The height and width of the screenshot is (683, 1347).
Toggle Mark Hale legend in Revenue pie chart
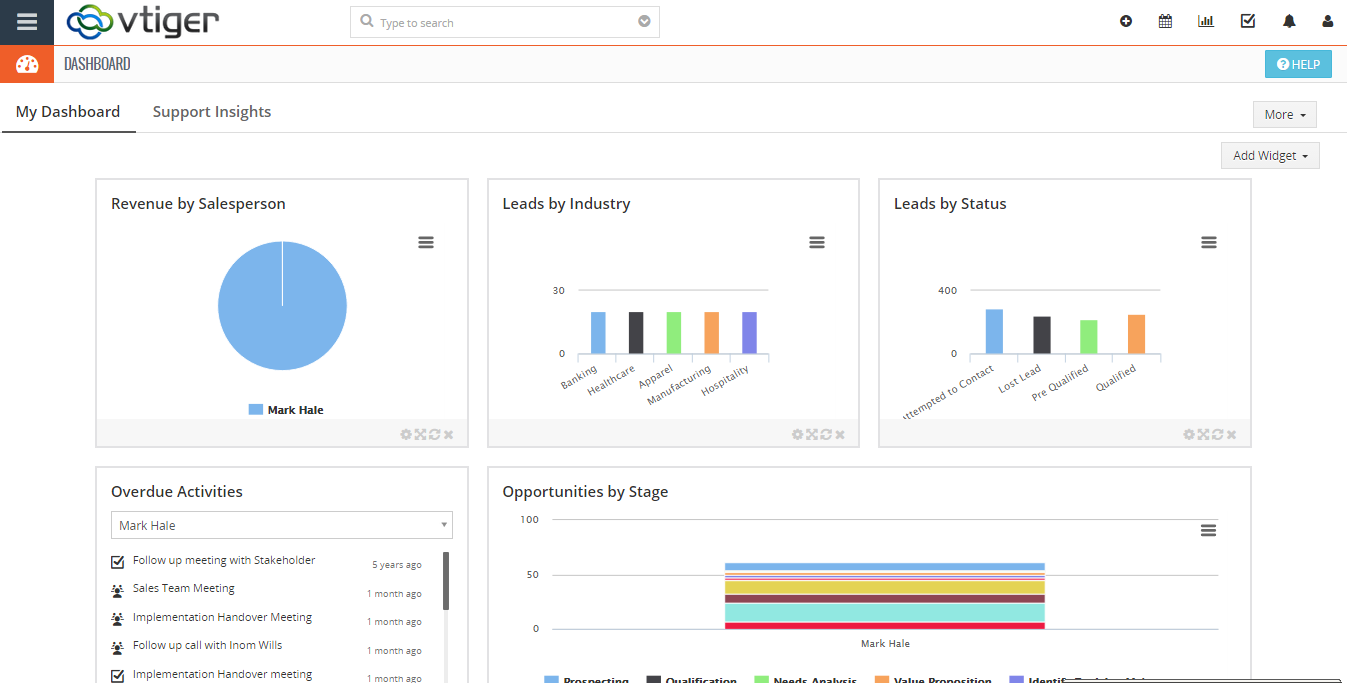286,410
